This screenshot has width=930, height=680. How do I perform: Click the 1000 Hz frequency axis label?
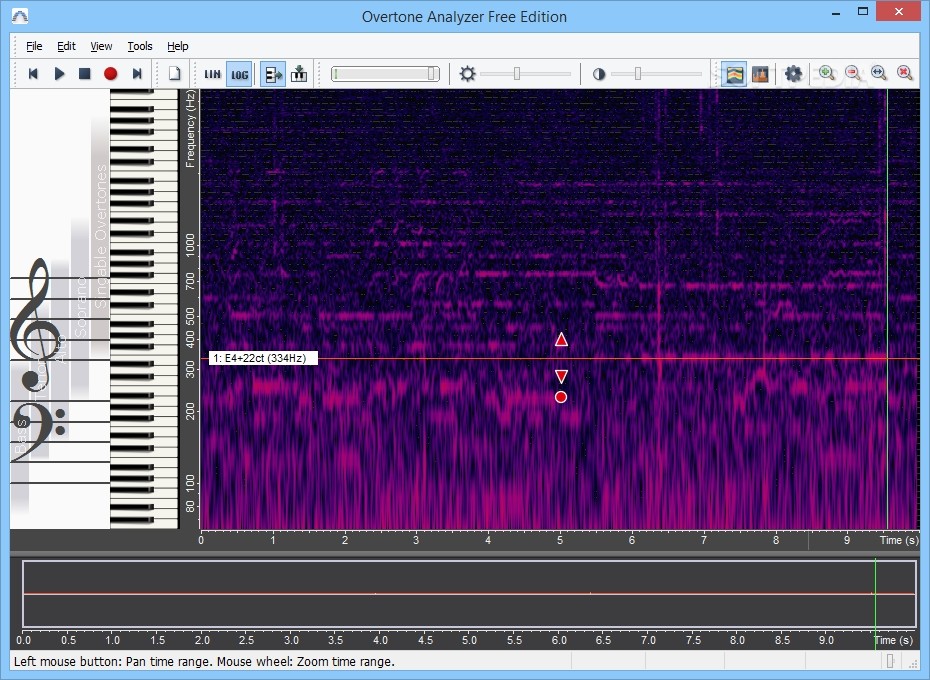(190, 245)
